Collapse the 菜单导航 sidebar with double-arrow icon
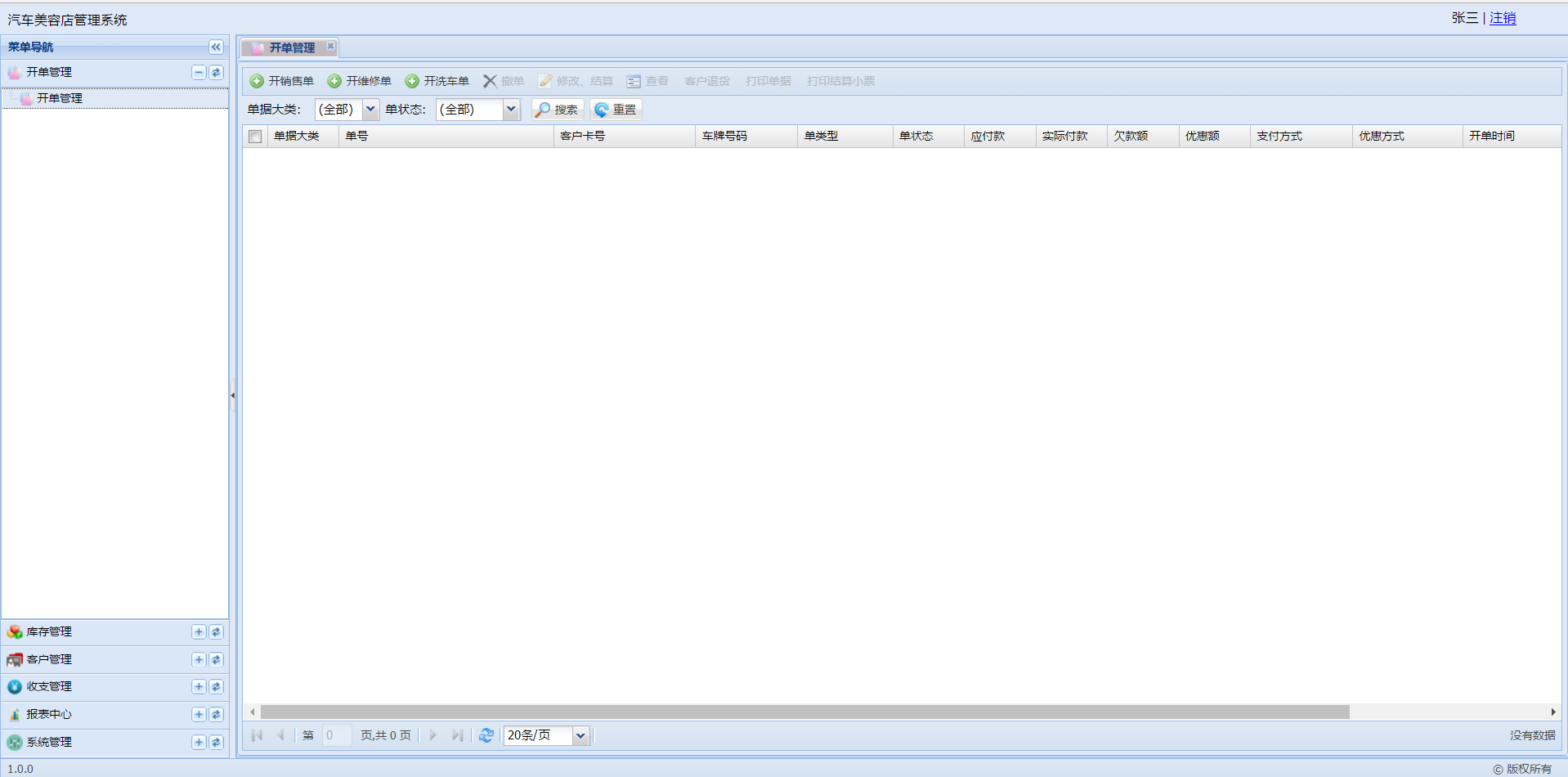Screen dimensions: 1568x777 click(216, 47)
